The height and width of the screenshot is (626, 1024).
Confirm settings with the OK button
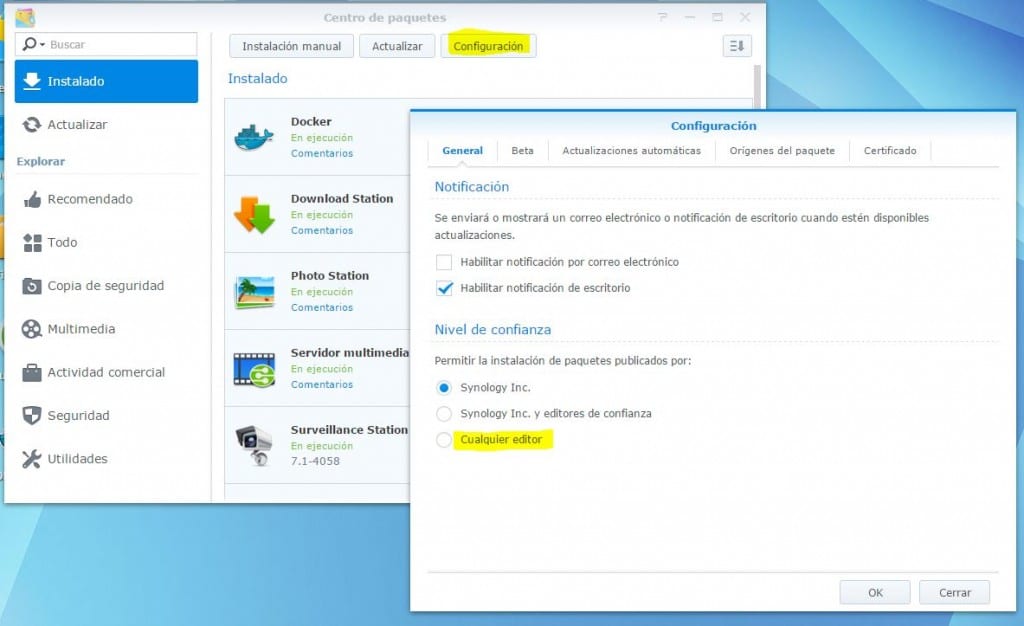pos(874,592)
